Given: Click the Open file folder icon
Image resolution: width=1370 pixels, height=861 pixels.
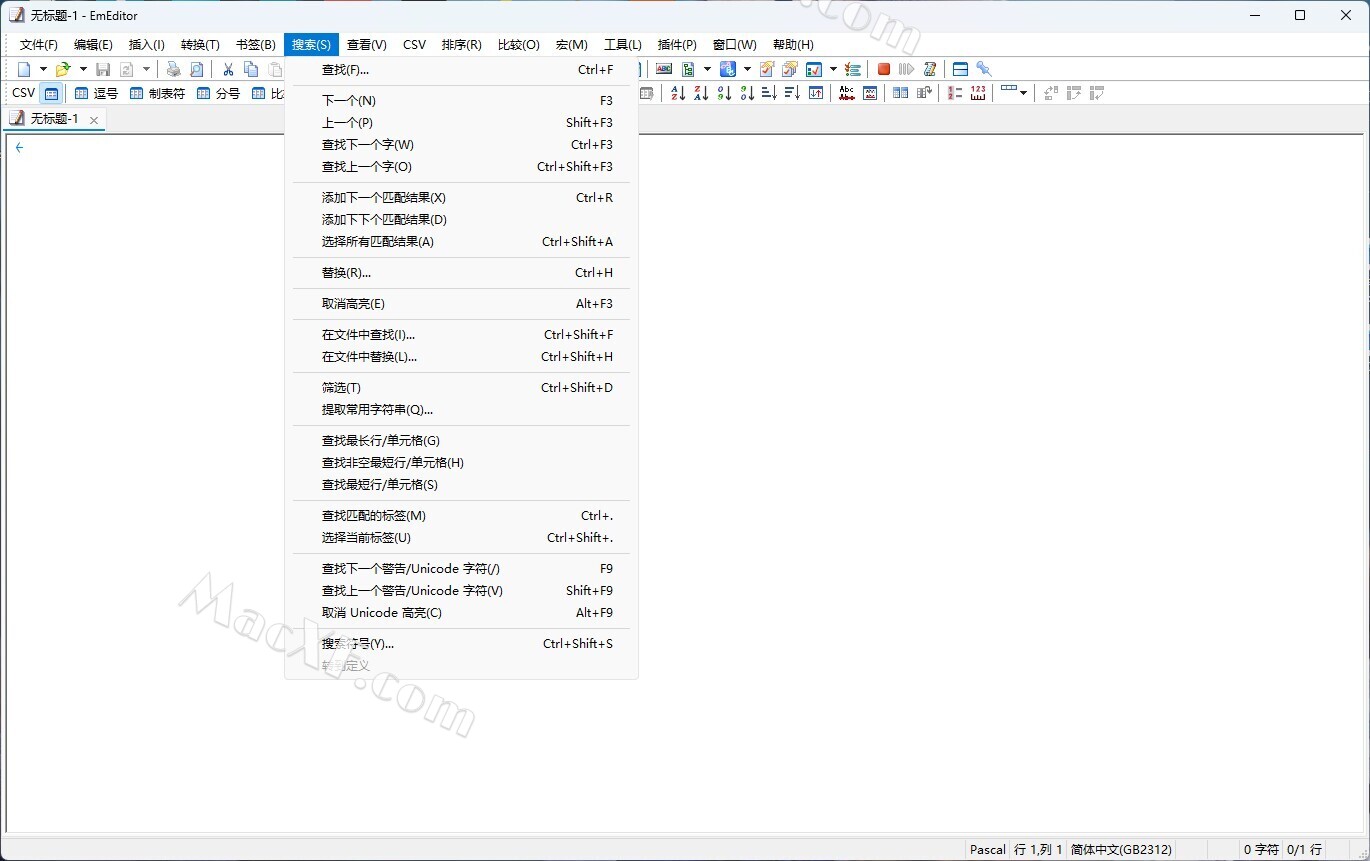Looking at the screenshot, I should 63,69.
